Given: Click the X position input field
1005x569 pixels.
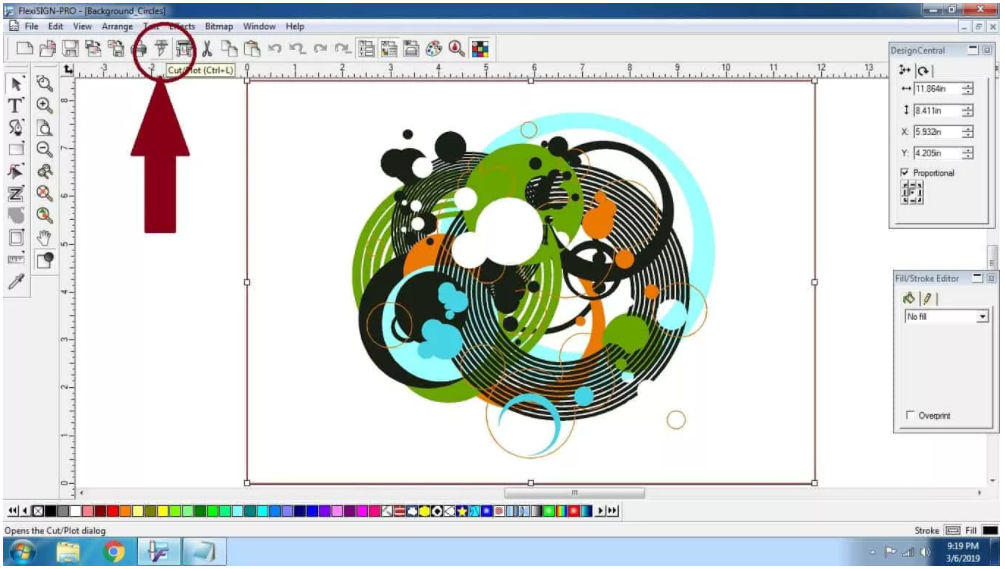Looking at the screenshot, I should pyautogui.click(x=937, y=131).
